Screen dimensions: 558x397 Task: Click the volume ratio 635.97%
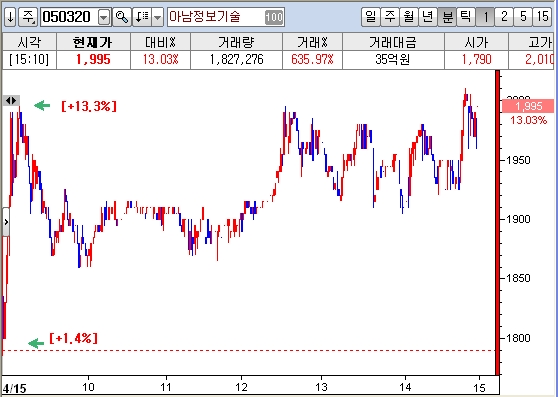point(312,59)
